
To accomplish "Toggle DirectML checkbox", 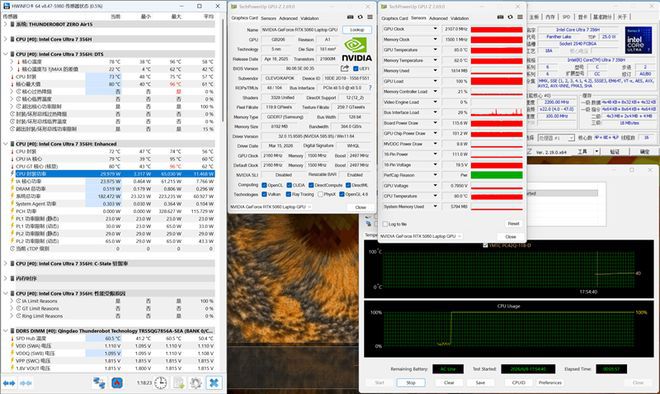I will [x=348, y=185].
